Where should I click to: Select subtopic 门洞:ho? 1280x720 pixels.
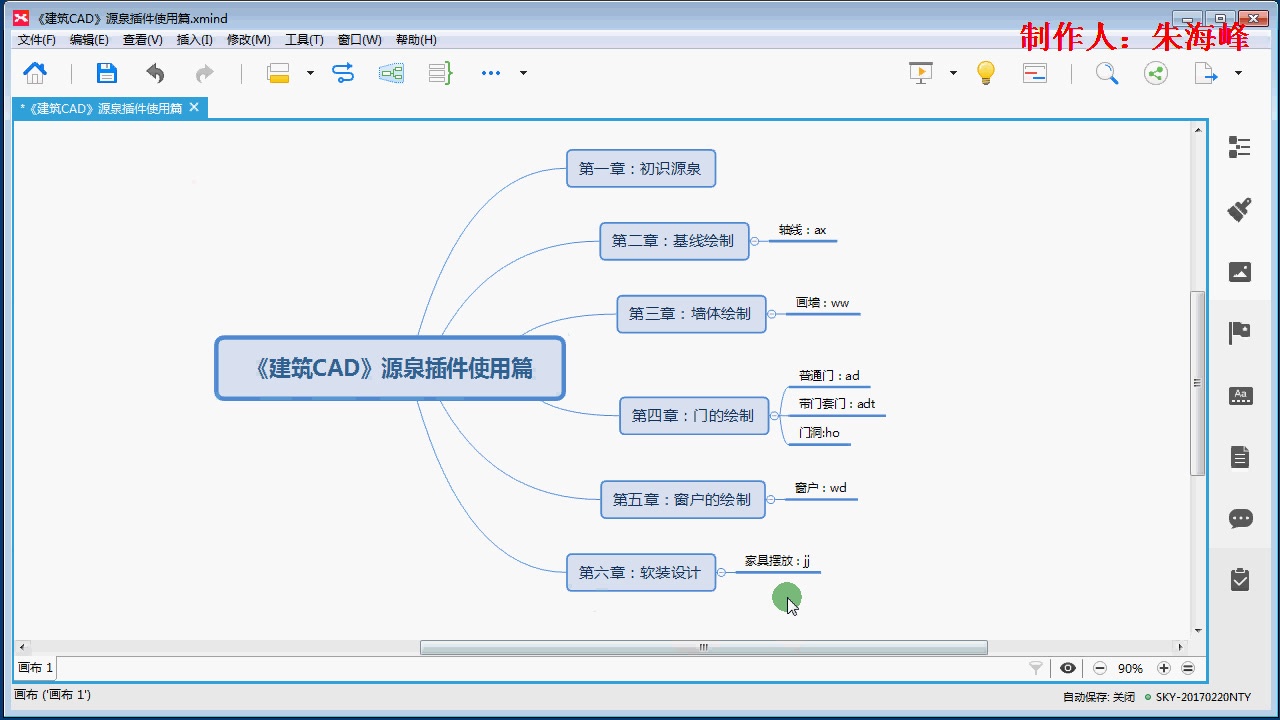pos(819,433)
